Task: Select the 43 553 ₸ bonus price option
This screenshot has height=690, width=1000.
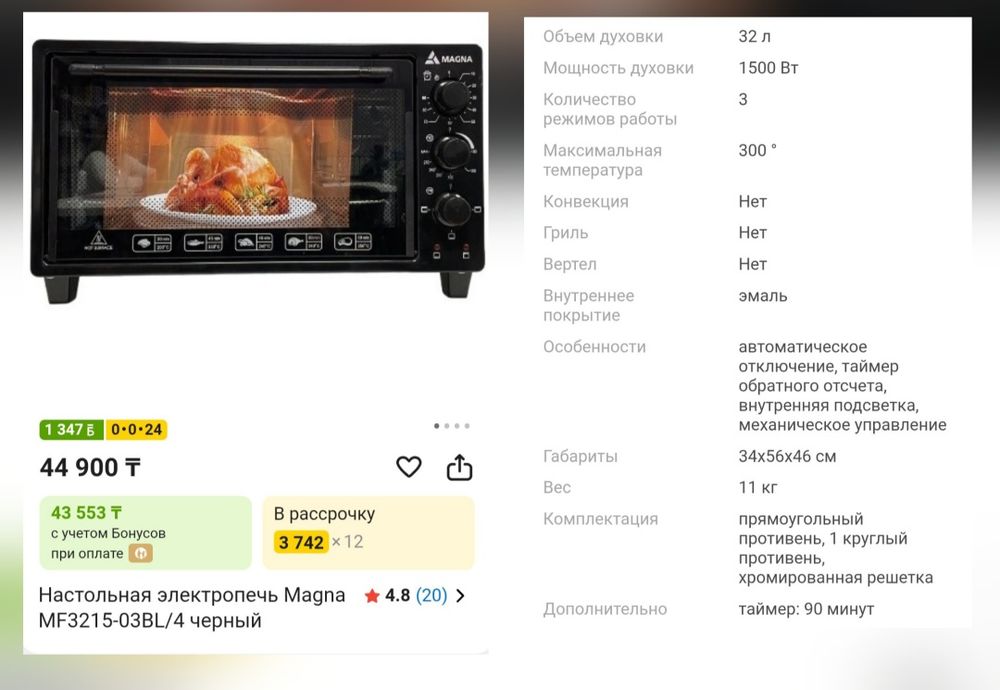Action: point(145,532)
